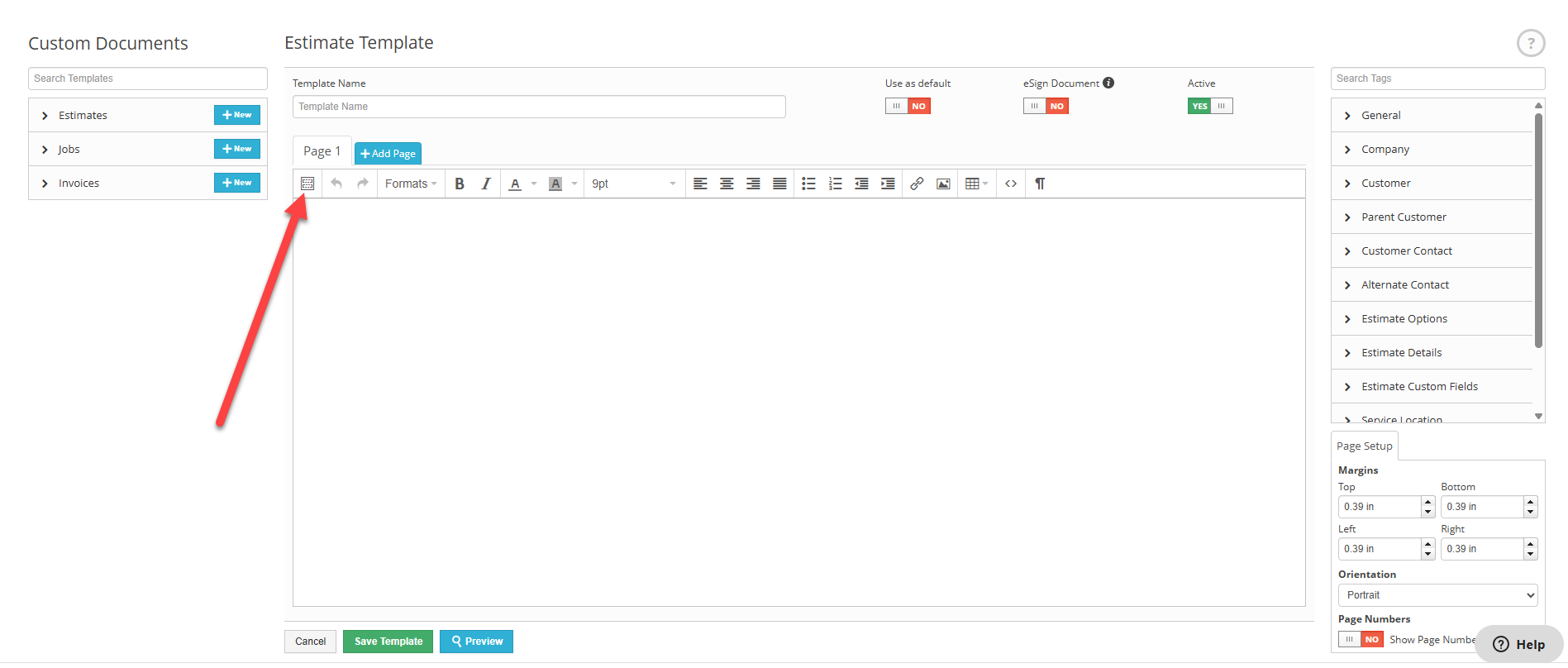The height and width of the screenshot is (668, 1568).
Task: Expand the Alternate Contact tags section
Action: tap(1432, 284)
